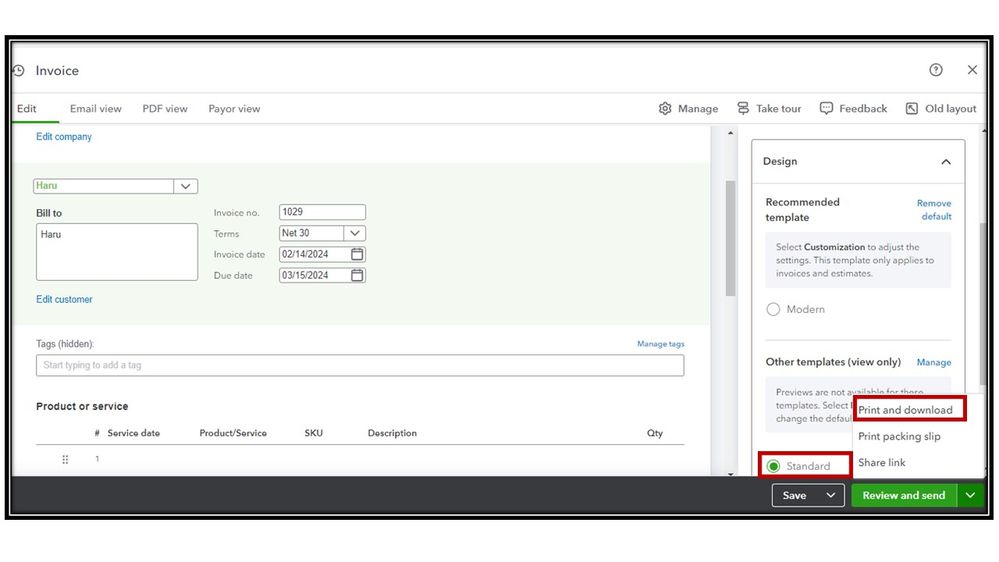Click the Bill to address box
This screenshot has height=562, width=999.
pyautogui.click(x=117, y=252)
